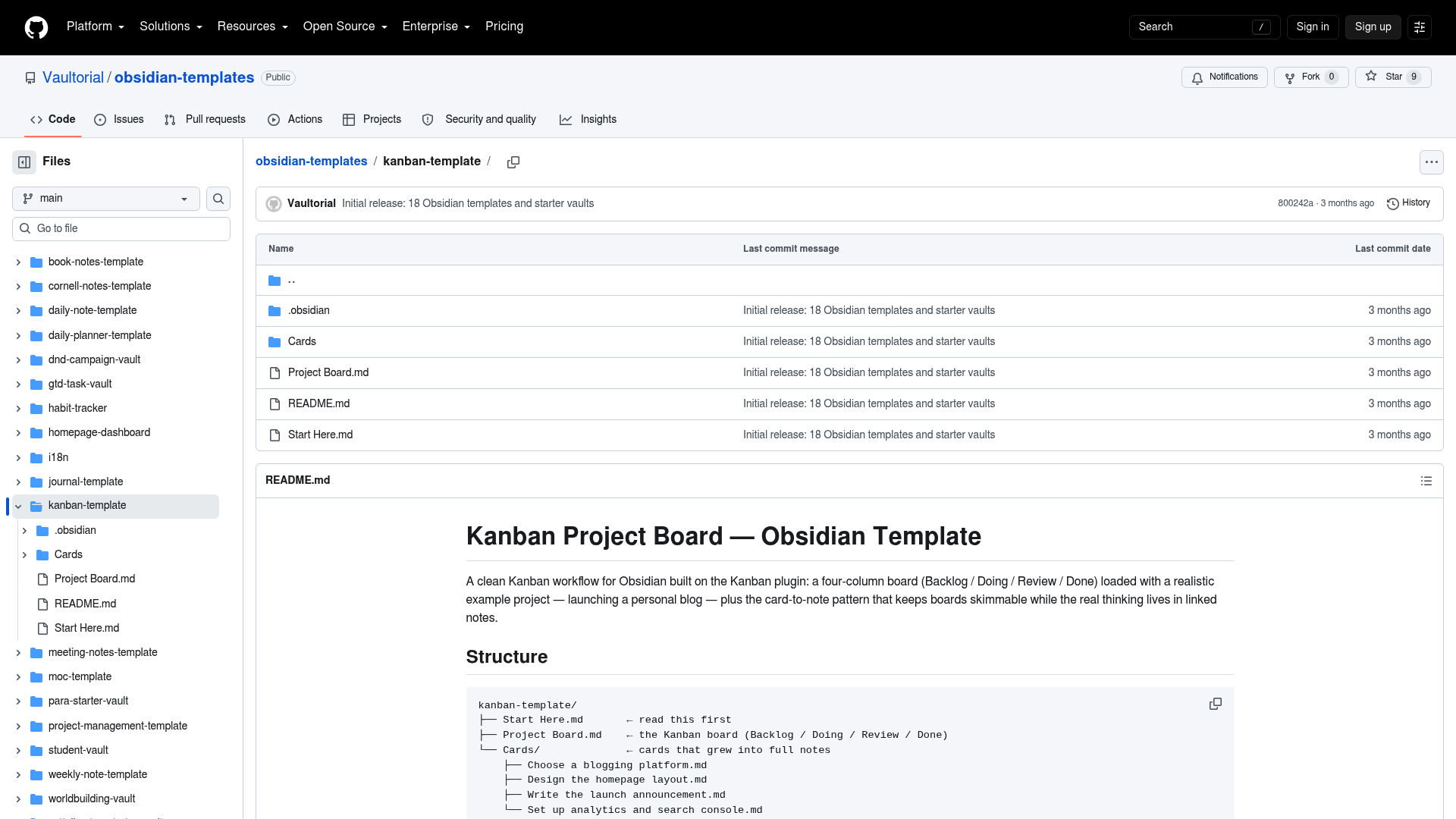Select Project Board.md in file tree

[x=95, y=579]
